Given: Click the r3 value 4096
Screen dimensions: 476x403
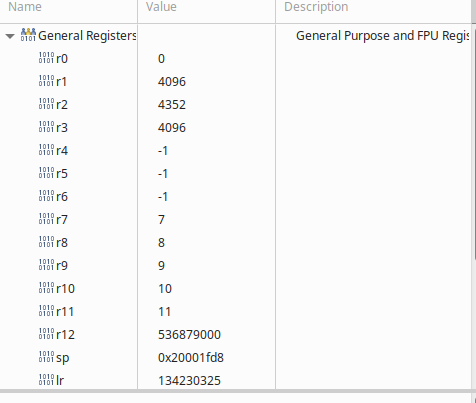Looking at the screenshot, I should pos(172,128).
